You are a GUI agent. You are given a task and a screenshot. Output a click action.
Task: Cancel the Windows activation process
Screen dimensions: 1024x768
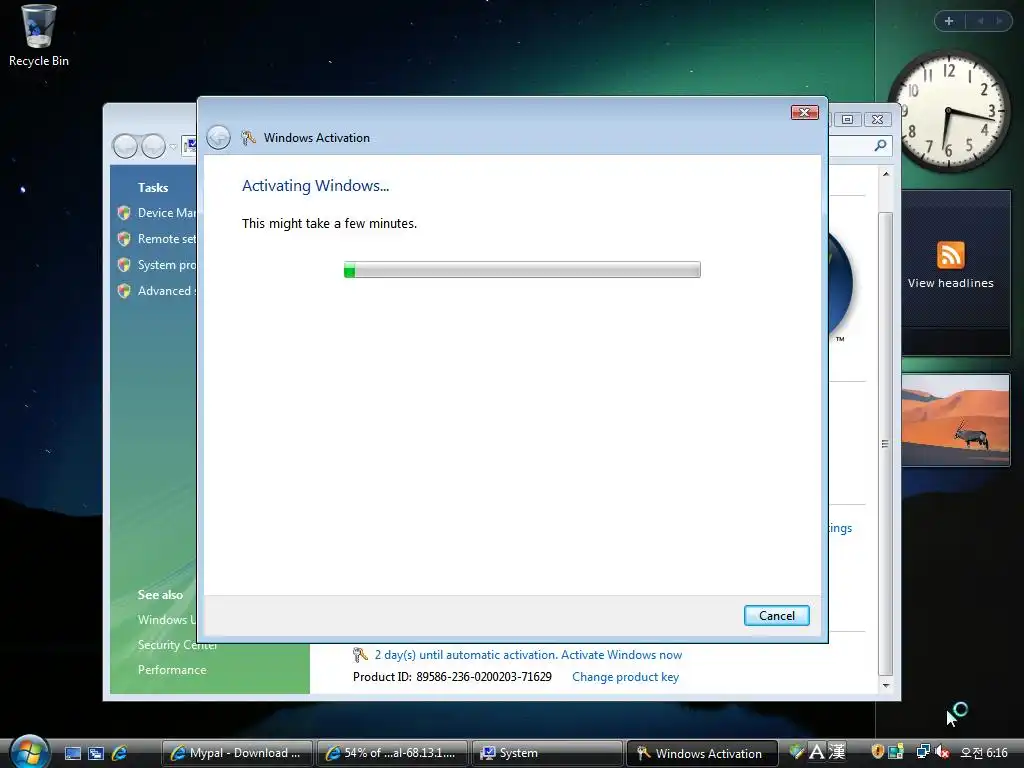pyautogui.click(x=776, y=615)
